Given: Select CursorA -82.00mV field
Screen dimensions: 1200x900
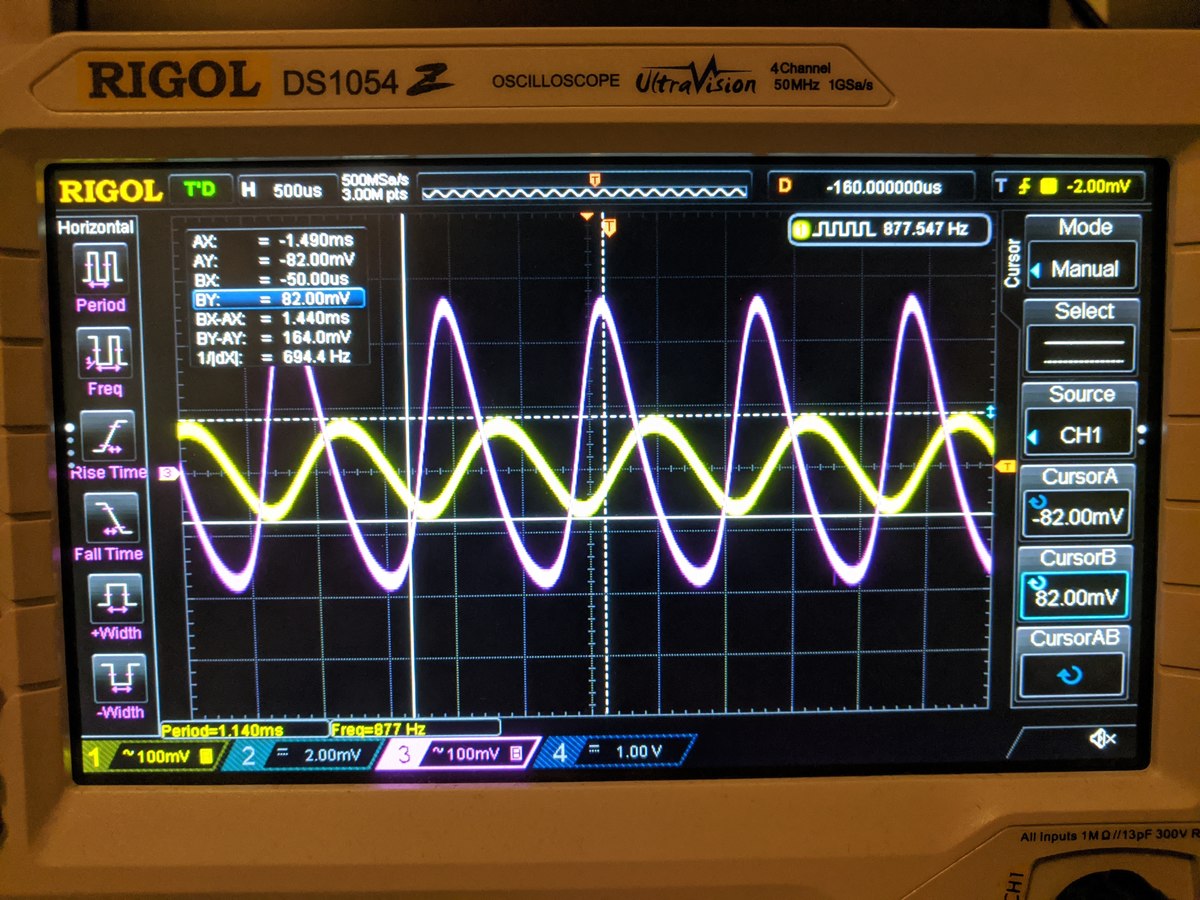Looking at the screenshot, I should 1078,515.
